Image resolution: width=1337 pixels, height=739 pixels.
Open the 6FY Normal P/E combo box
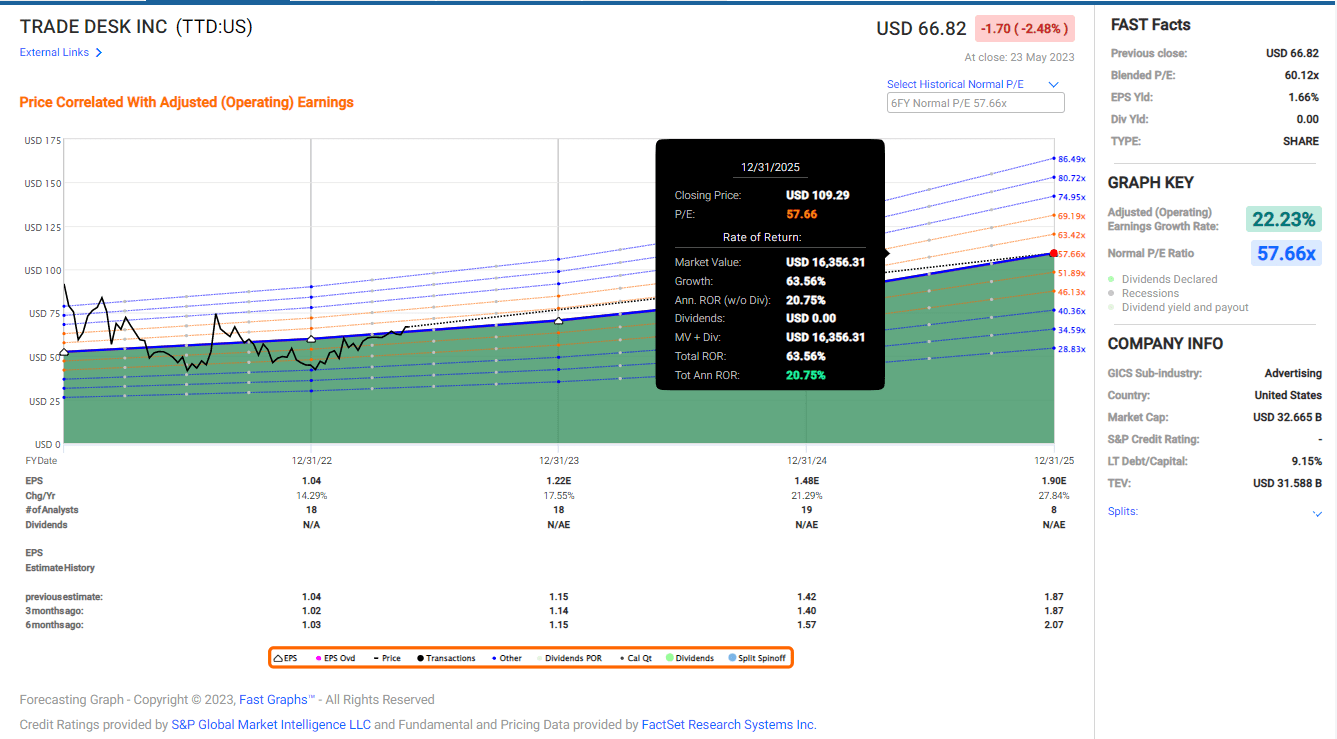[x=975, y=102]
